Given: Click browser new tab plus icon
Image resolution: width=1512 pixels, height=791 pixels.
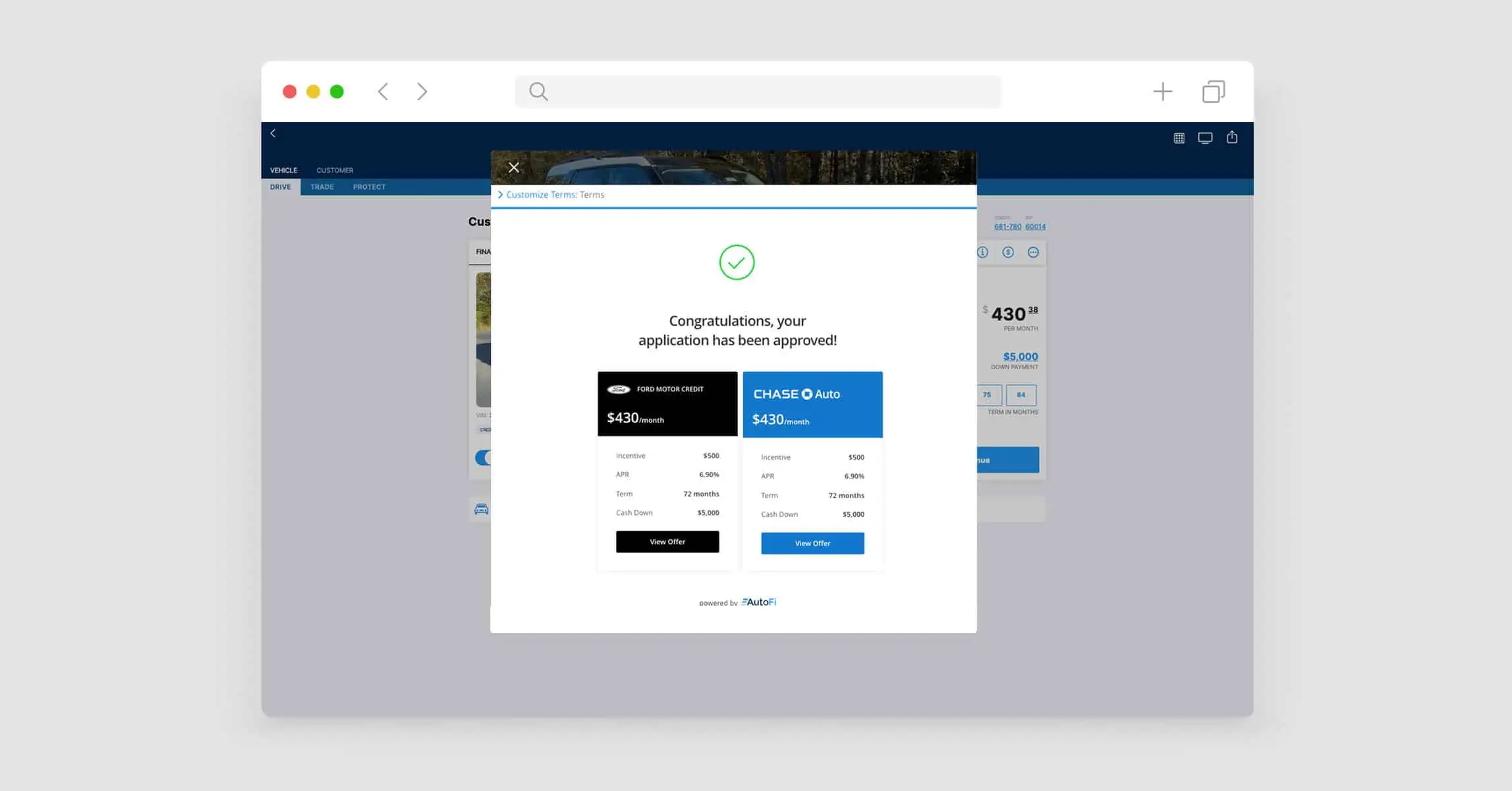Looking at the screenshot, I should pos(1163,92).
